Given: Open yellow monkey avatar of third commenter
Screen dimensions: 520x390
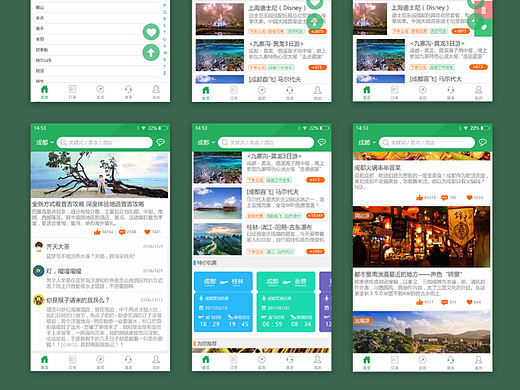Looking at the screenshot, I should pyautogui.click(x=39, y=300).
